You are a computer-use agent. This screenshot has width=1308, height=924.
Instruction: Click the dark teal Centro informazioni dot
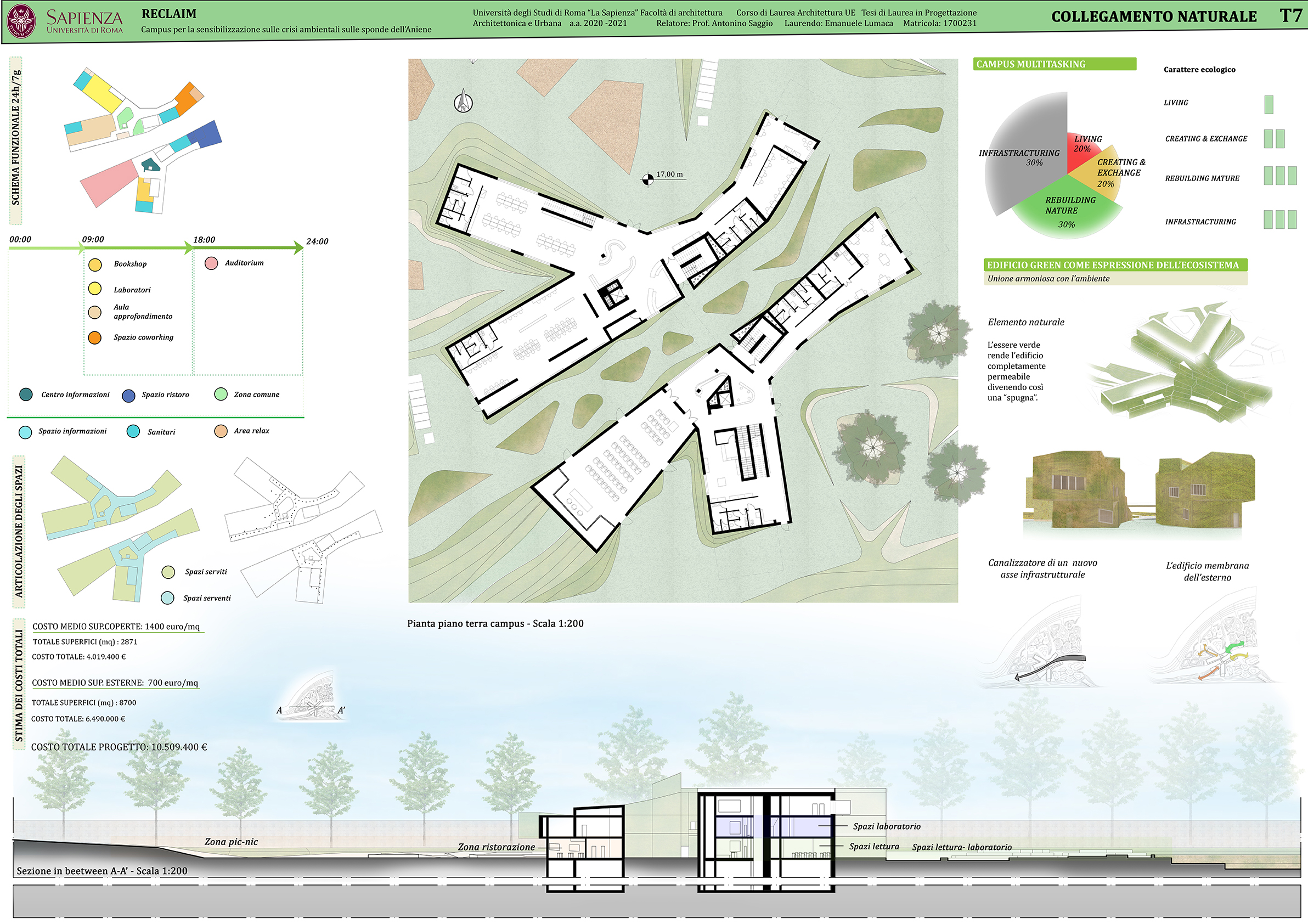(26, 395)
